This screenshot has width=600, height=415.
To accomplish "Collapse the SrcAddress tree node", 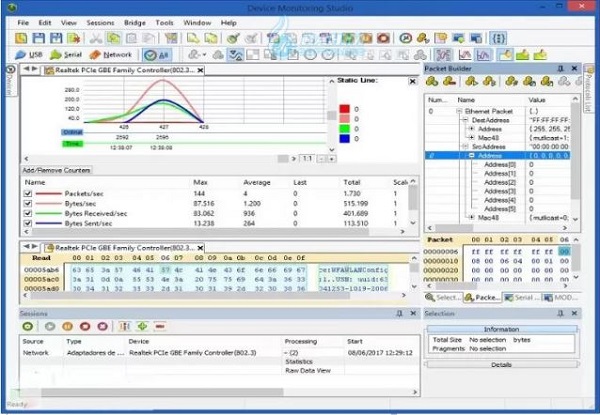I will point(465,146).
